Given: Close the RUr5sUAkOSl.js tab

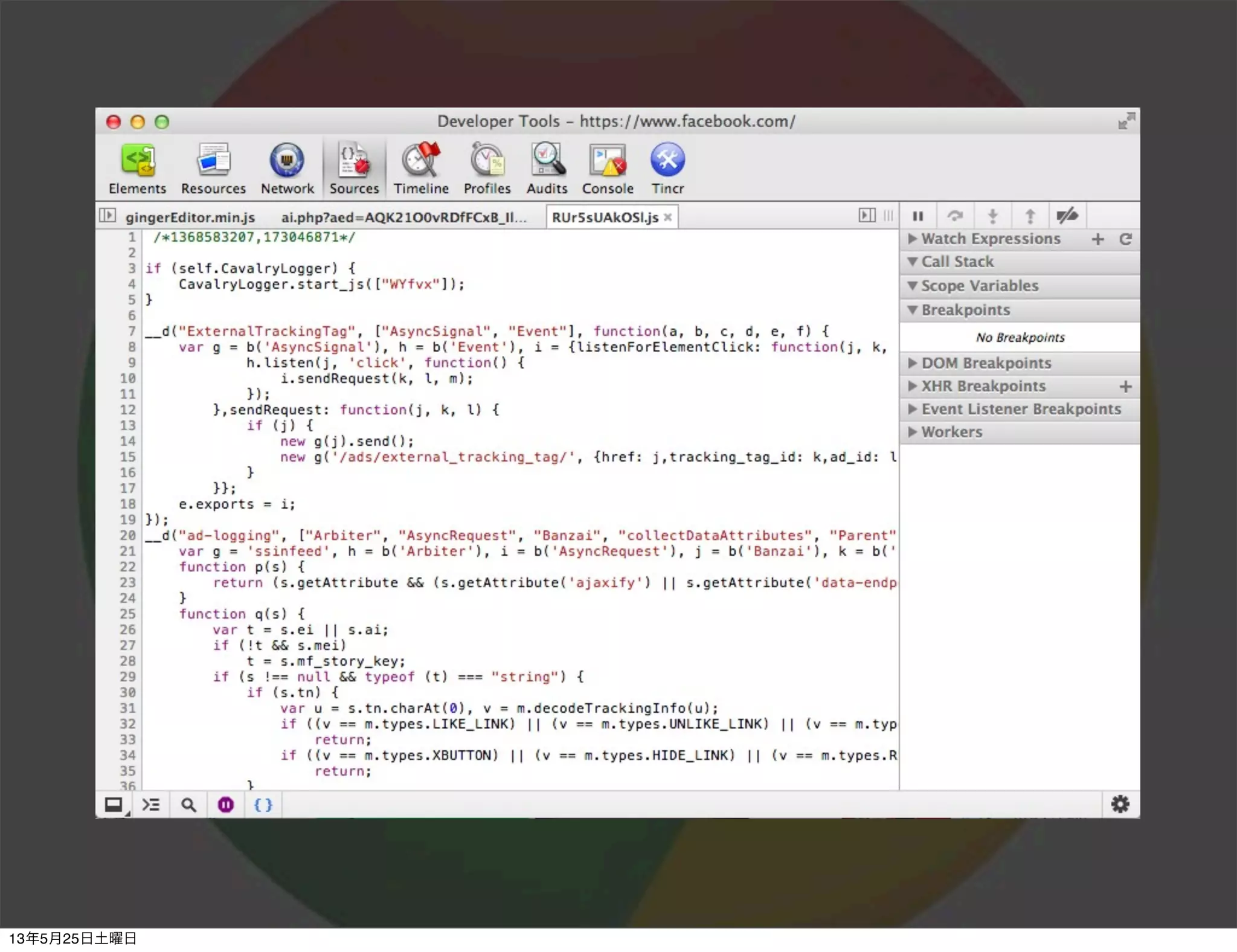Looking at the screenshot, I should [x=668, y=217].
